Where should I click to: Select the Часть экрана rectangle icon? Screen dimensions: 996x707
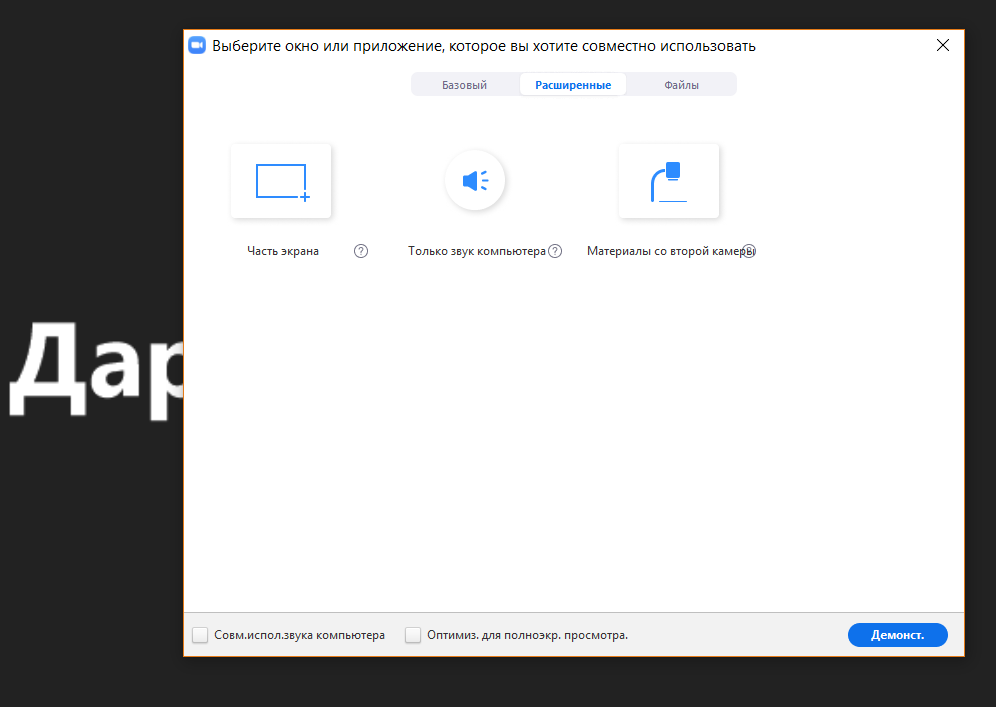point(281,181)
